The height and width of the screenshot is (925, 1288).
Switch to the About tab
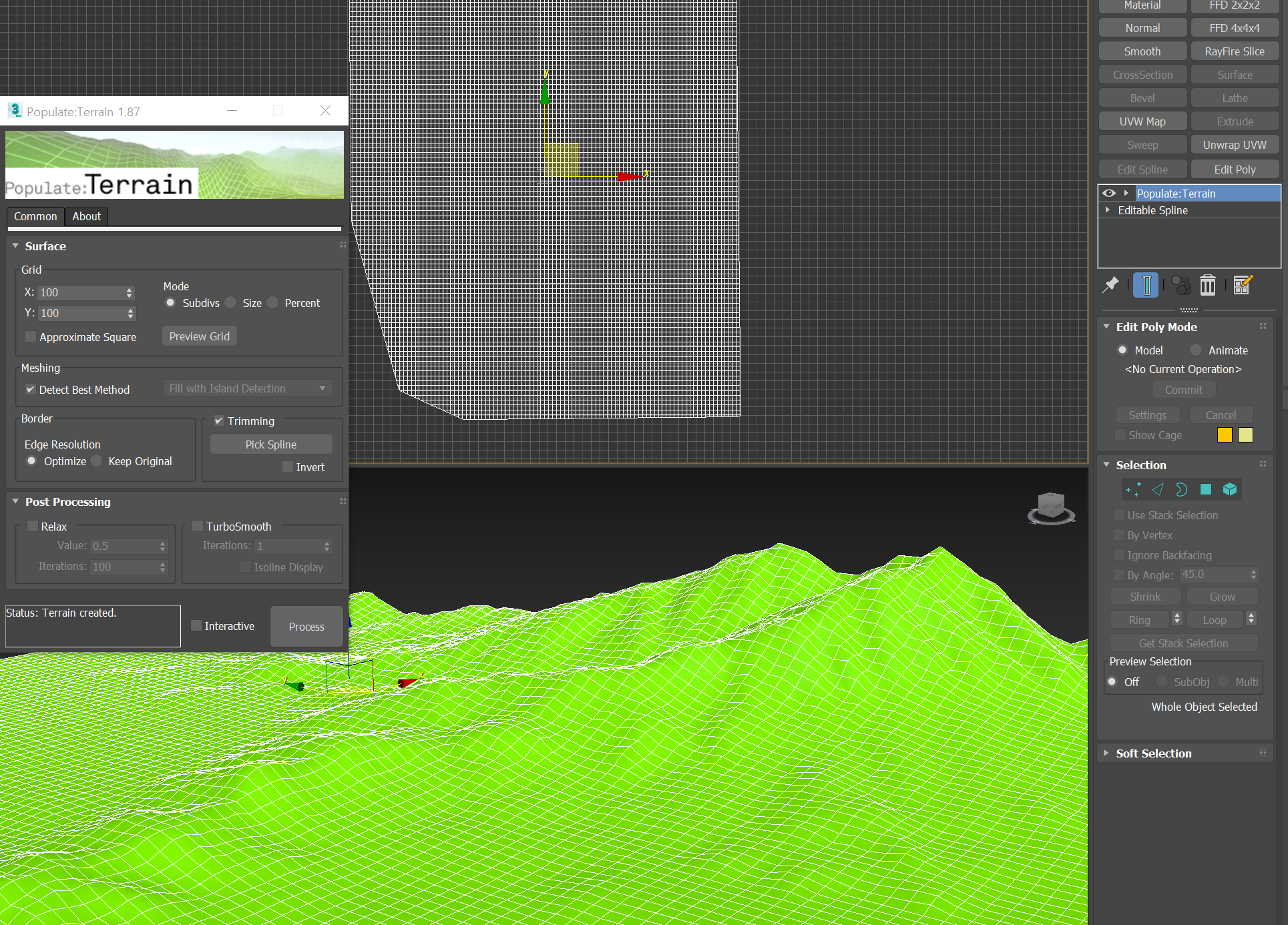86,216
